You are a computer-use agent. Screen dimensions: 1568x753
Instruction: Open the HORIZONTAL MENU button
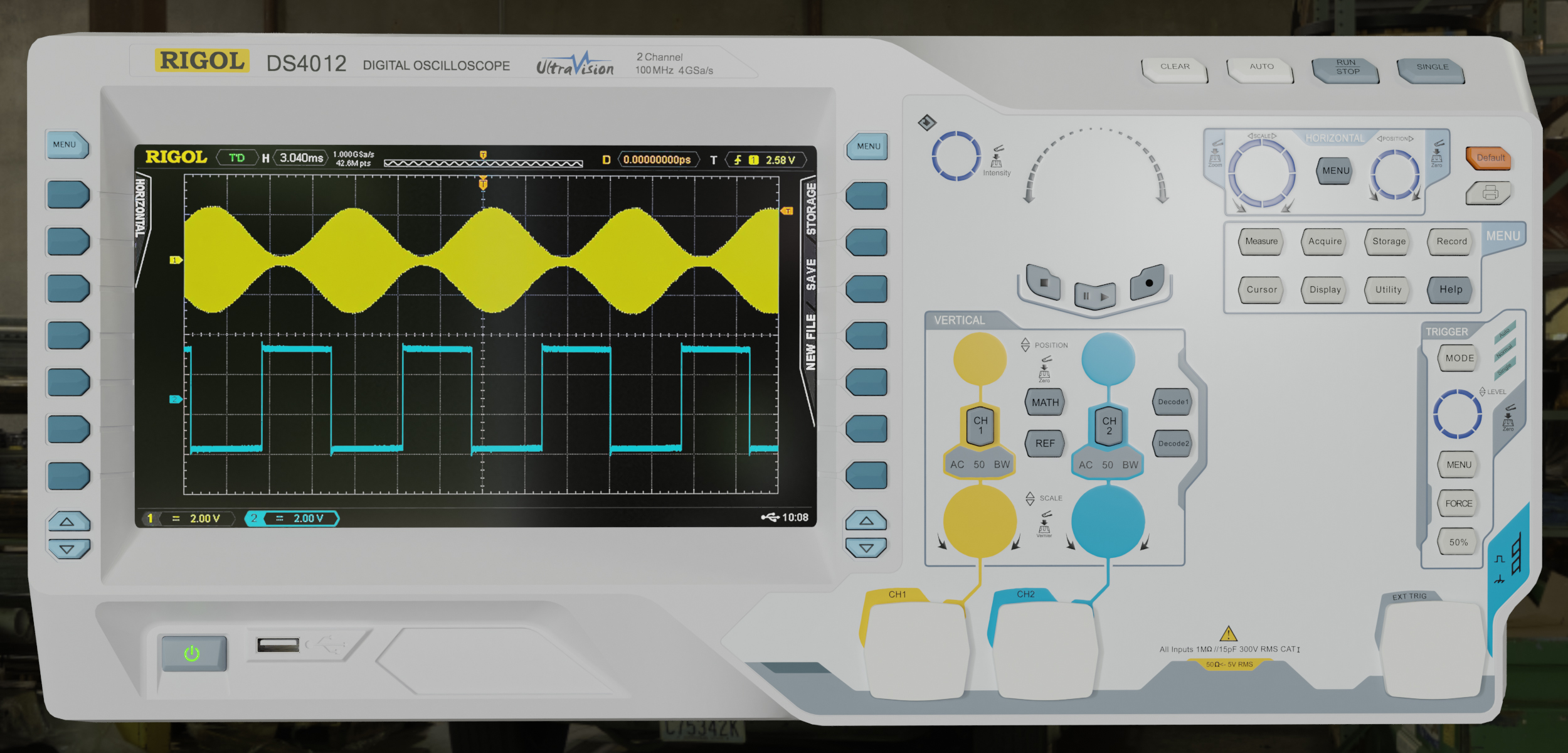tap(1335, 171)
